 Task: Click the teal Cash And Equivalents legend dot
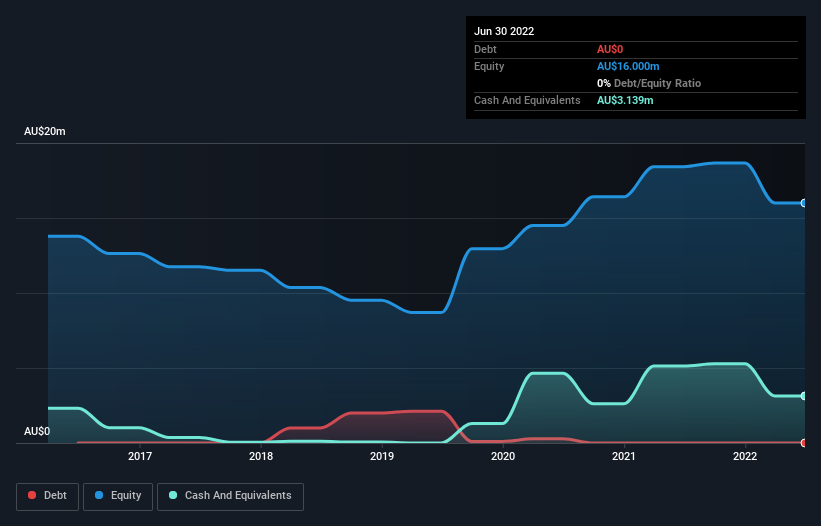pyautogui.click(x=173, y=495)
